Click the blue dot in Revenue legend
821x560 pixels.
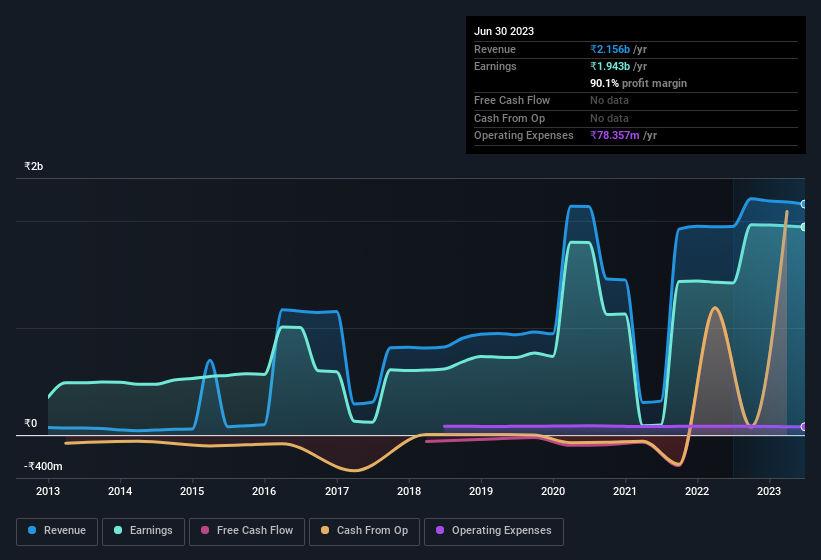pyautogui.click(x=32, y=530)
